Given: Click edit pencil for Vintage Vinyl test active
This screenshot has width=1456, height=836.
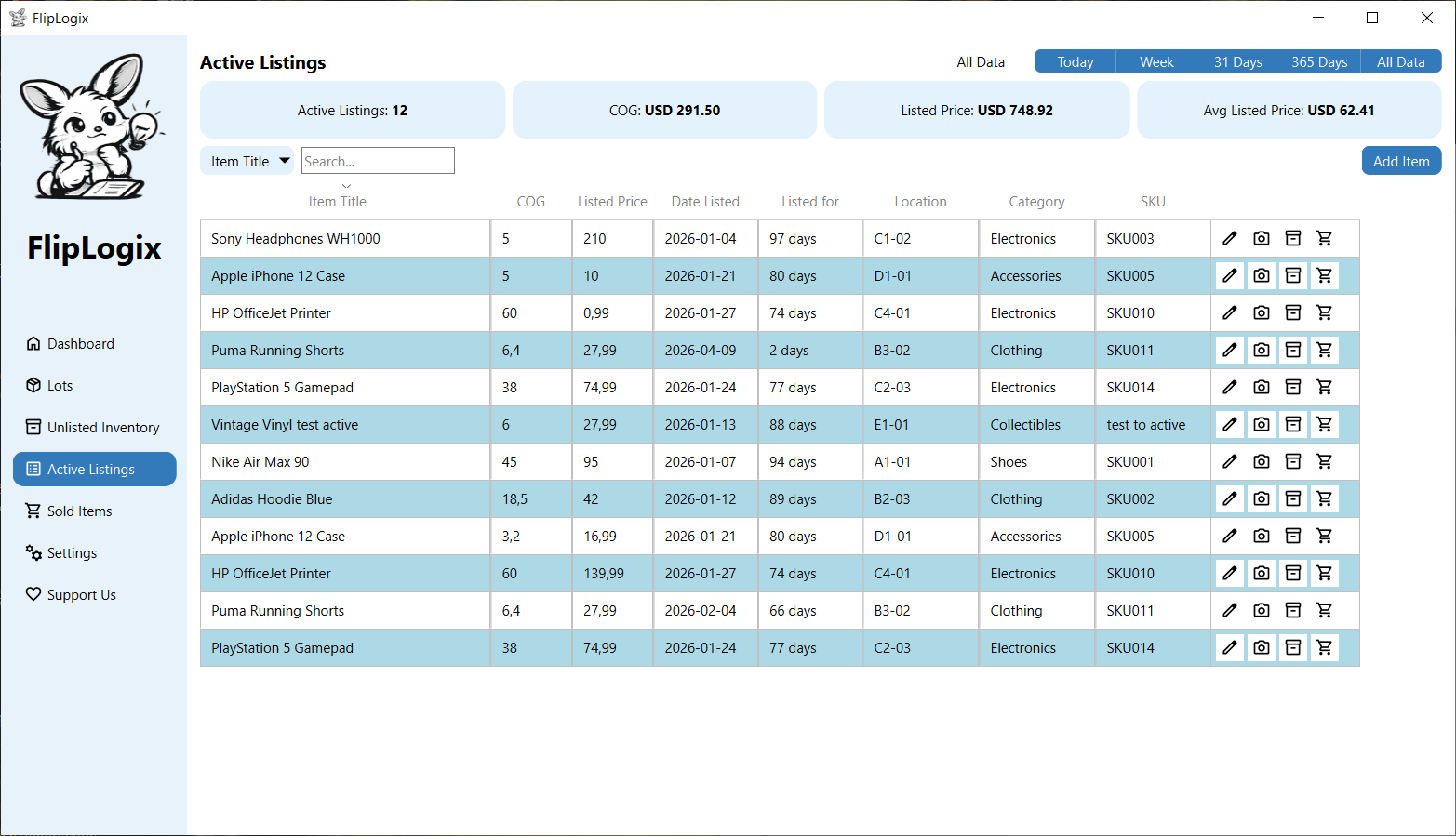Looking at the screenshot, I should 1229,424.
